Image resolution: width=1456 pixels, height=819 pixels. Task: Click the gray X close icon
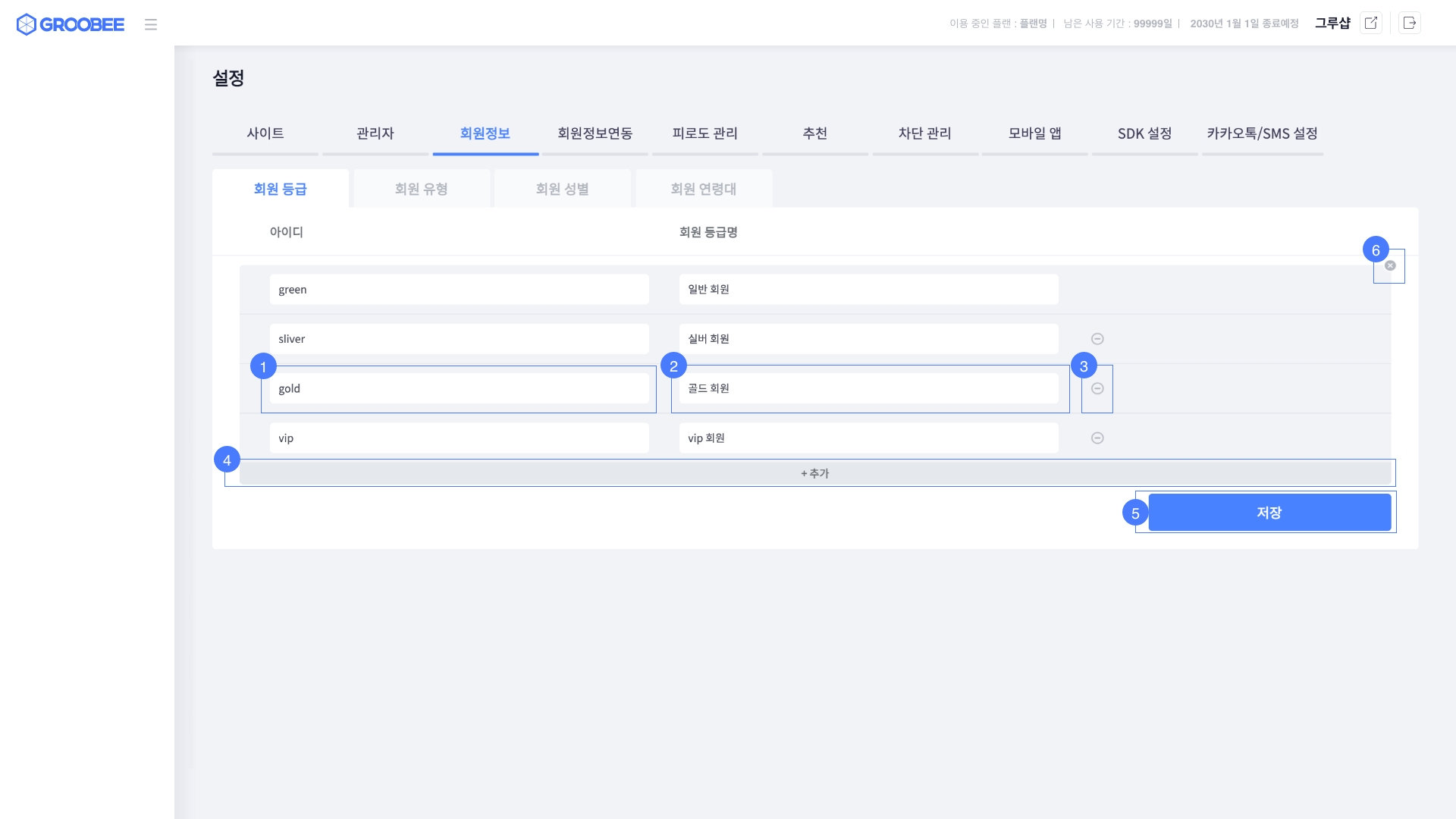point(1390,265)
